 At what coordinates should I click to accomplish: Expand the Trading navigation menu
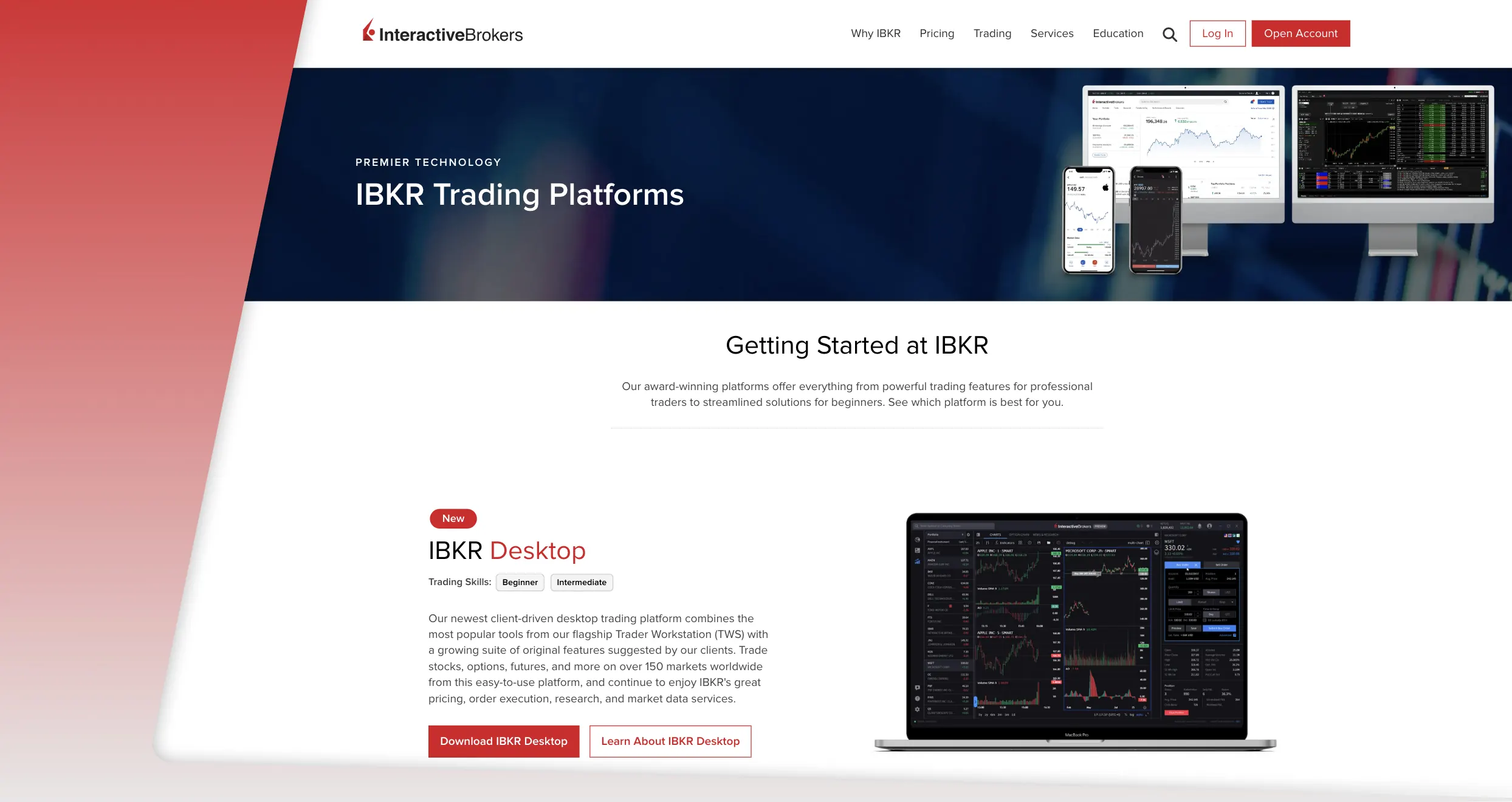coord(992,33)
